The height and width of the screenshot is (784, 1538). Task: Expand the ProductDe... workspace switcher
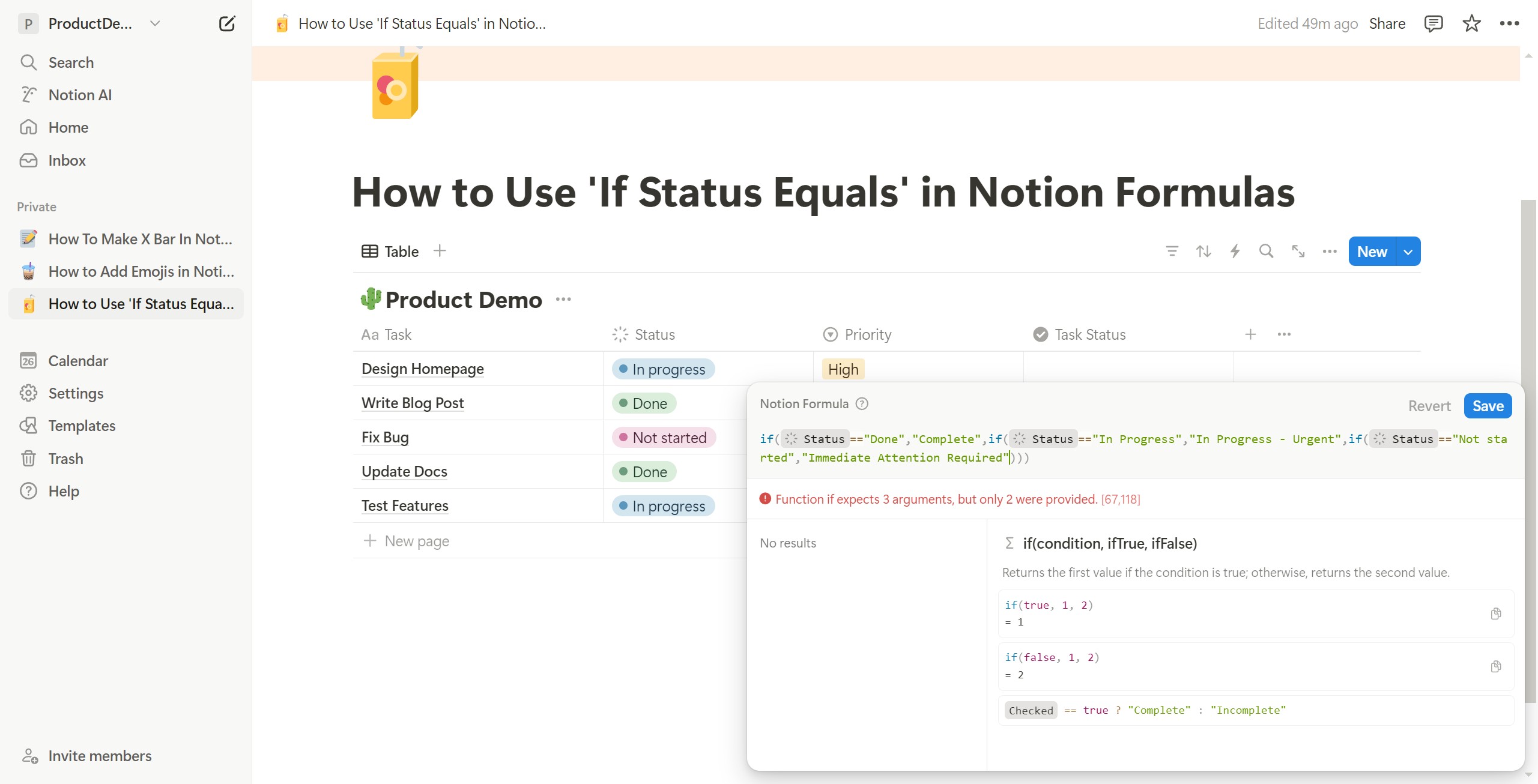[155, 24]
